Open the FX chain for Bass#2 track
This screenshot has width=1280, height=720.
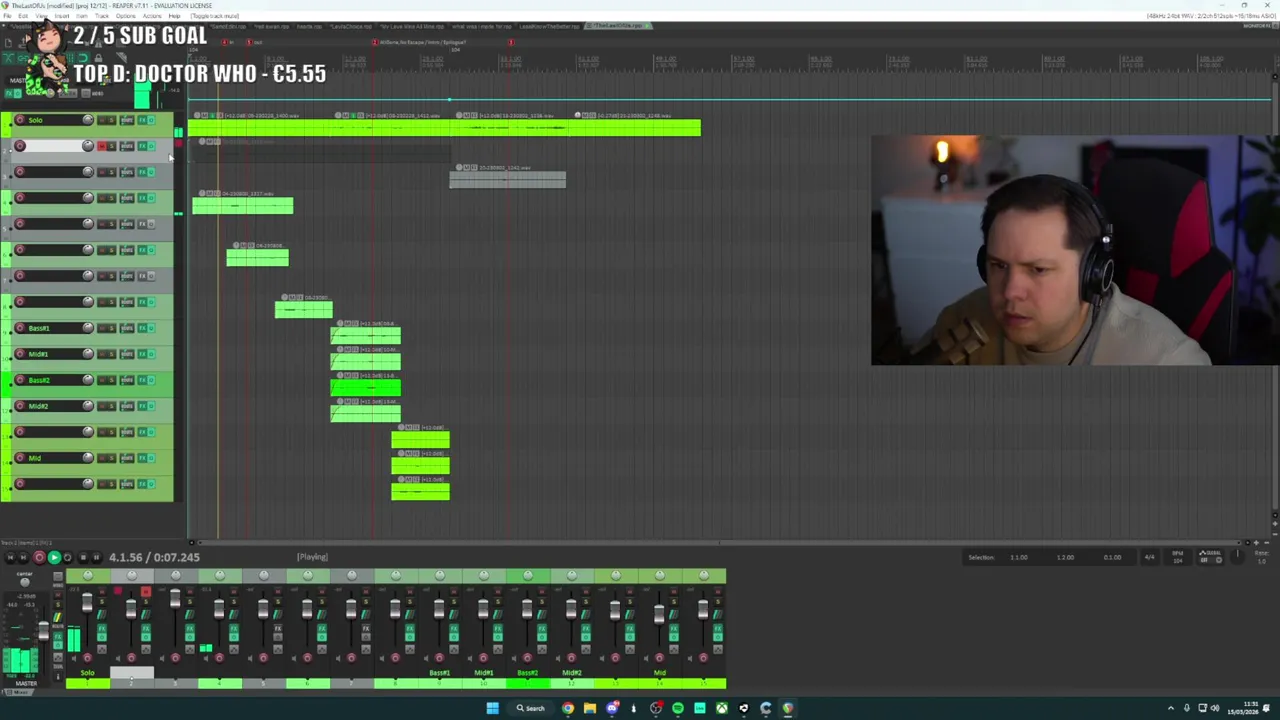tap(142, 380)
